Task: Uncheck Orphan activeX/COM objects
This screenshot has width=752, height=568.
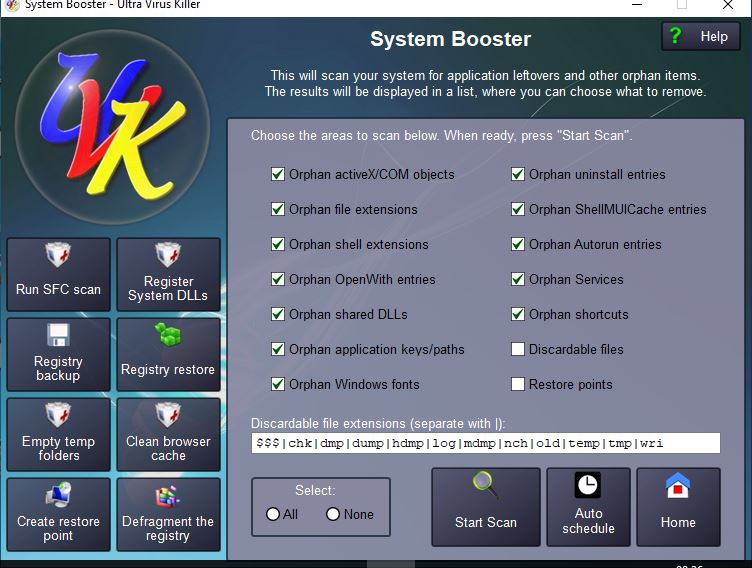Action: pyautogui.click(x=278, y=174)
